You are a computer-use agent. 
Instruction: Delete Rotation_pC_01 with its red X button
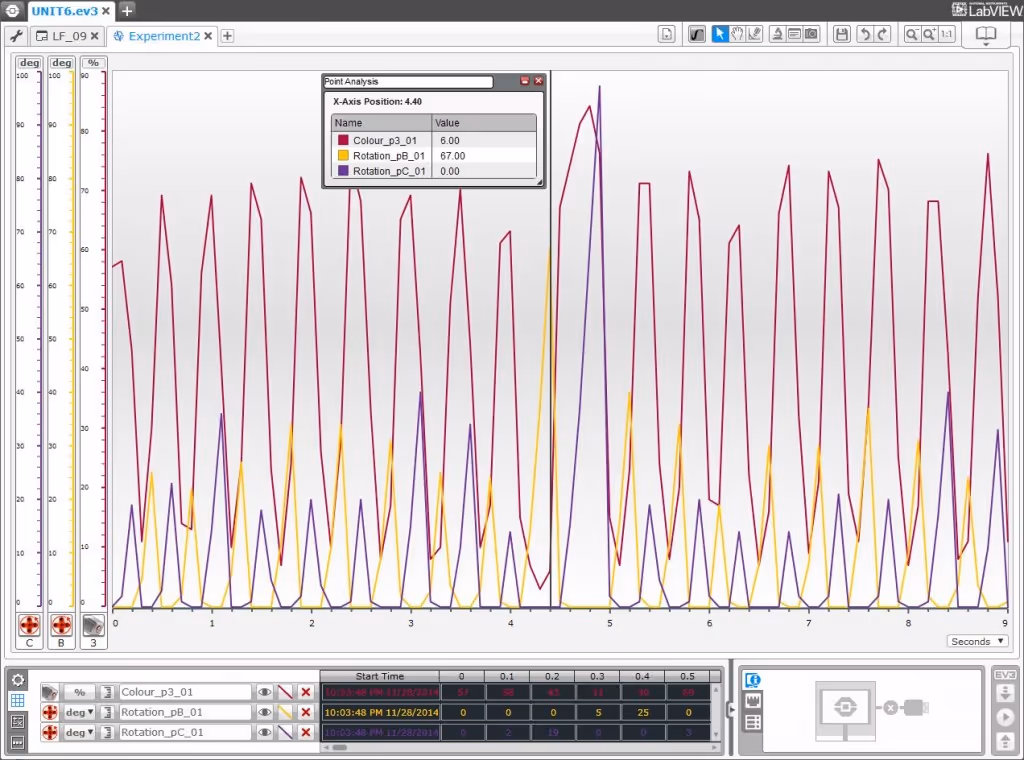[307, 732]
